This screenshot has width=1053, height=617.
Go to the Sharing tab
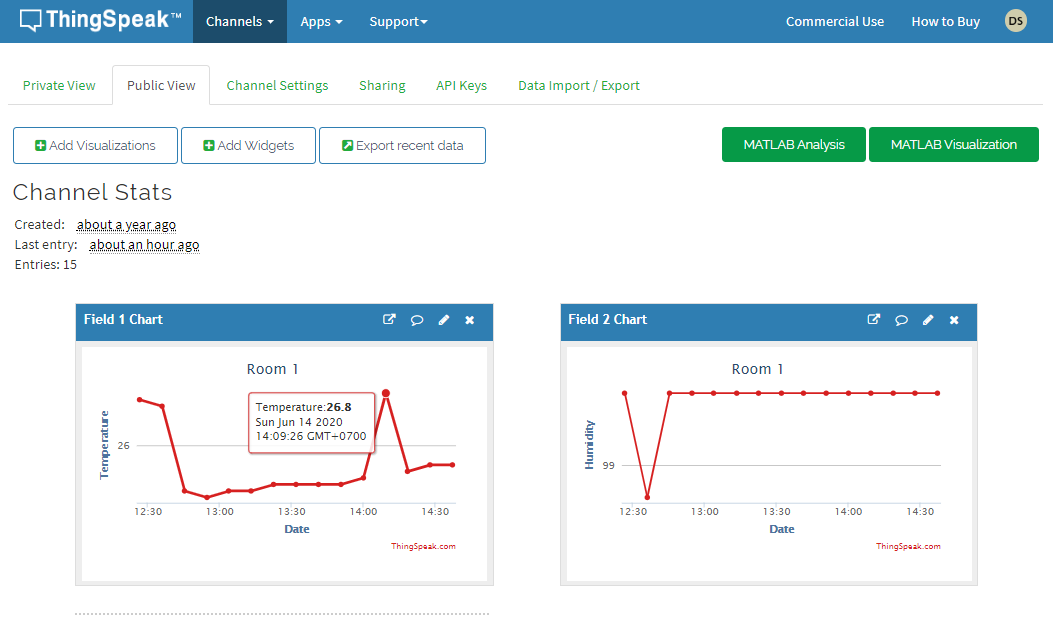click(x=382, y=85)
